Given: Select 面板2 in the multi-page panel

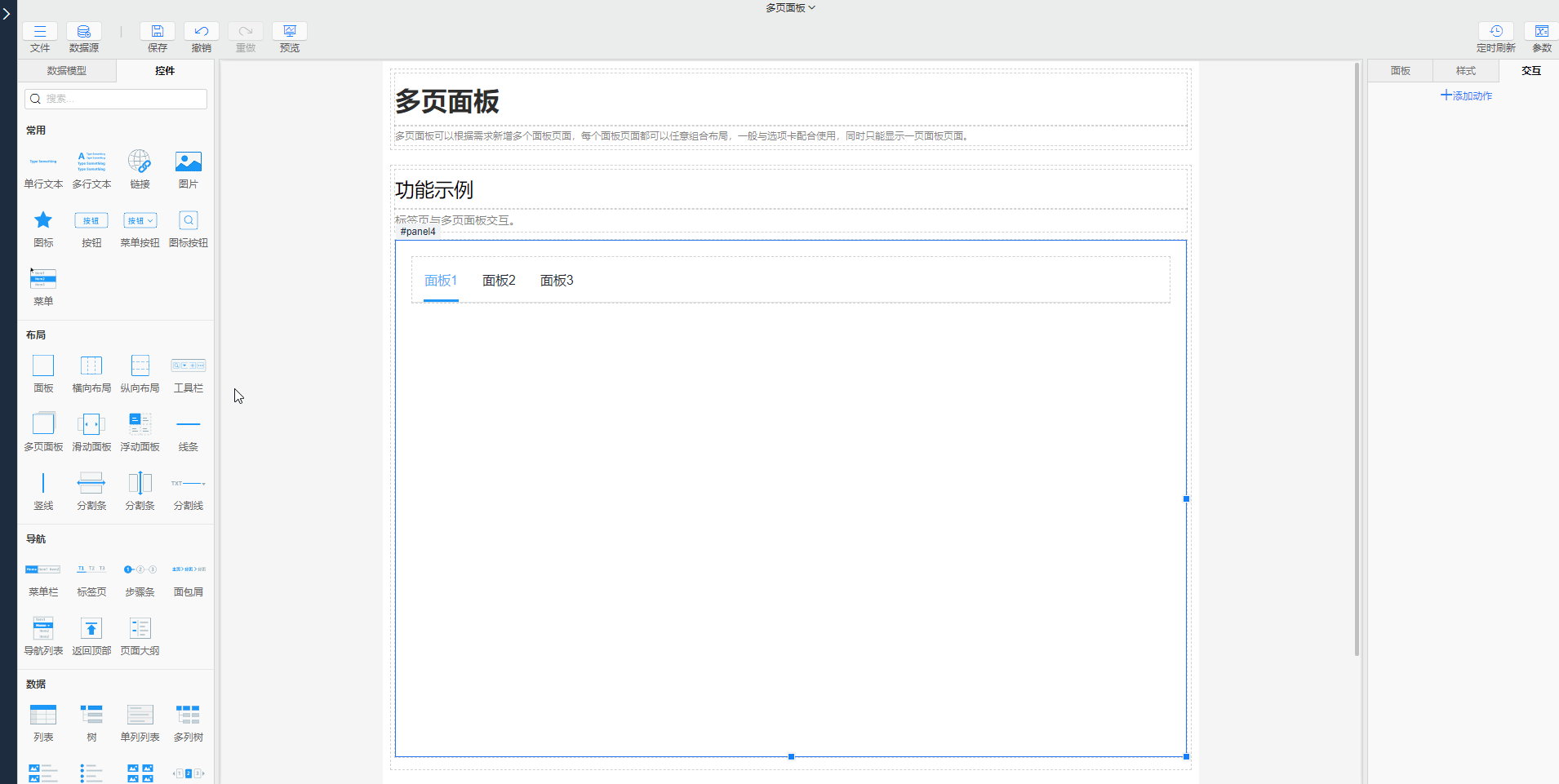Looking at the screenshot, I should [498, 280].
